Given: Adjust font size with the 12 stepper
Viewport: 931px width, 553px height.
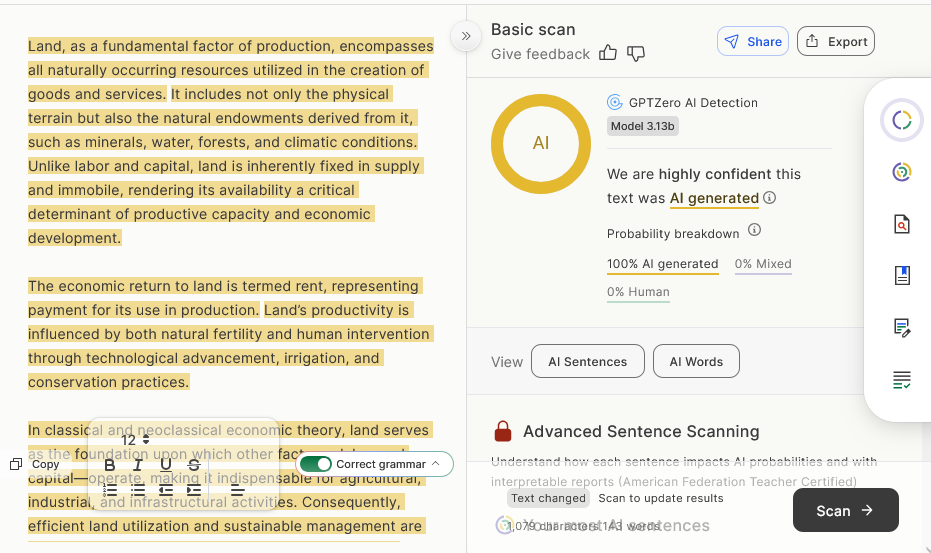Looking at the screenshot, I should pos(146,440).
